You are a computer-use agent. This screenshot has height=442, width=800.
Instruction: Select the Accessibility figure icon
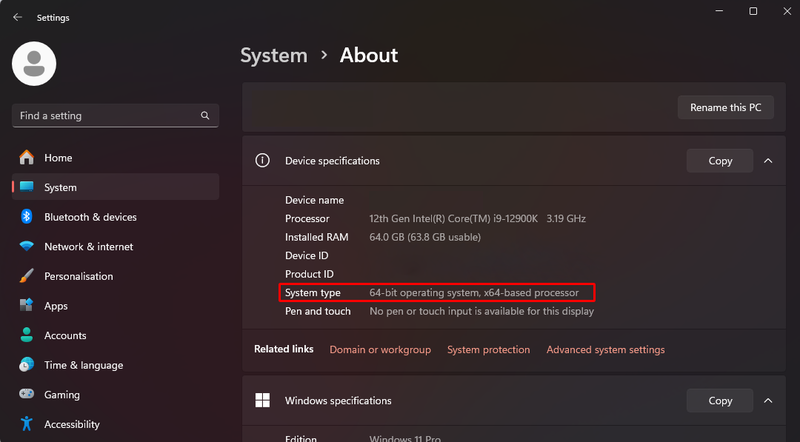26,424
